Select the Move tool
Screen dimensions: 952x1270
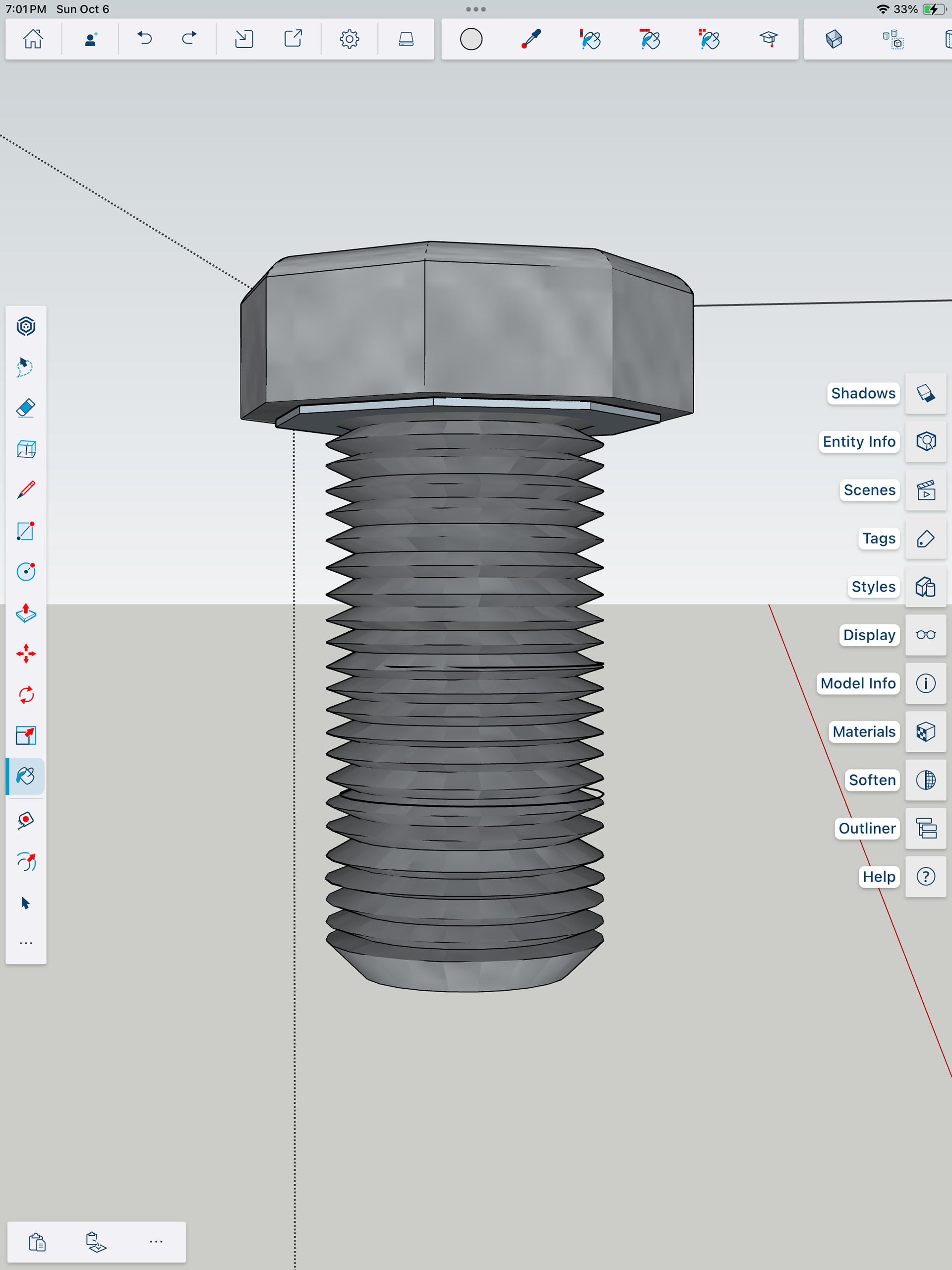click(26, 654)
